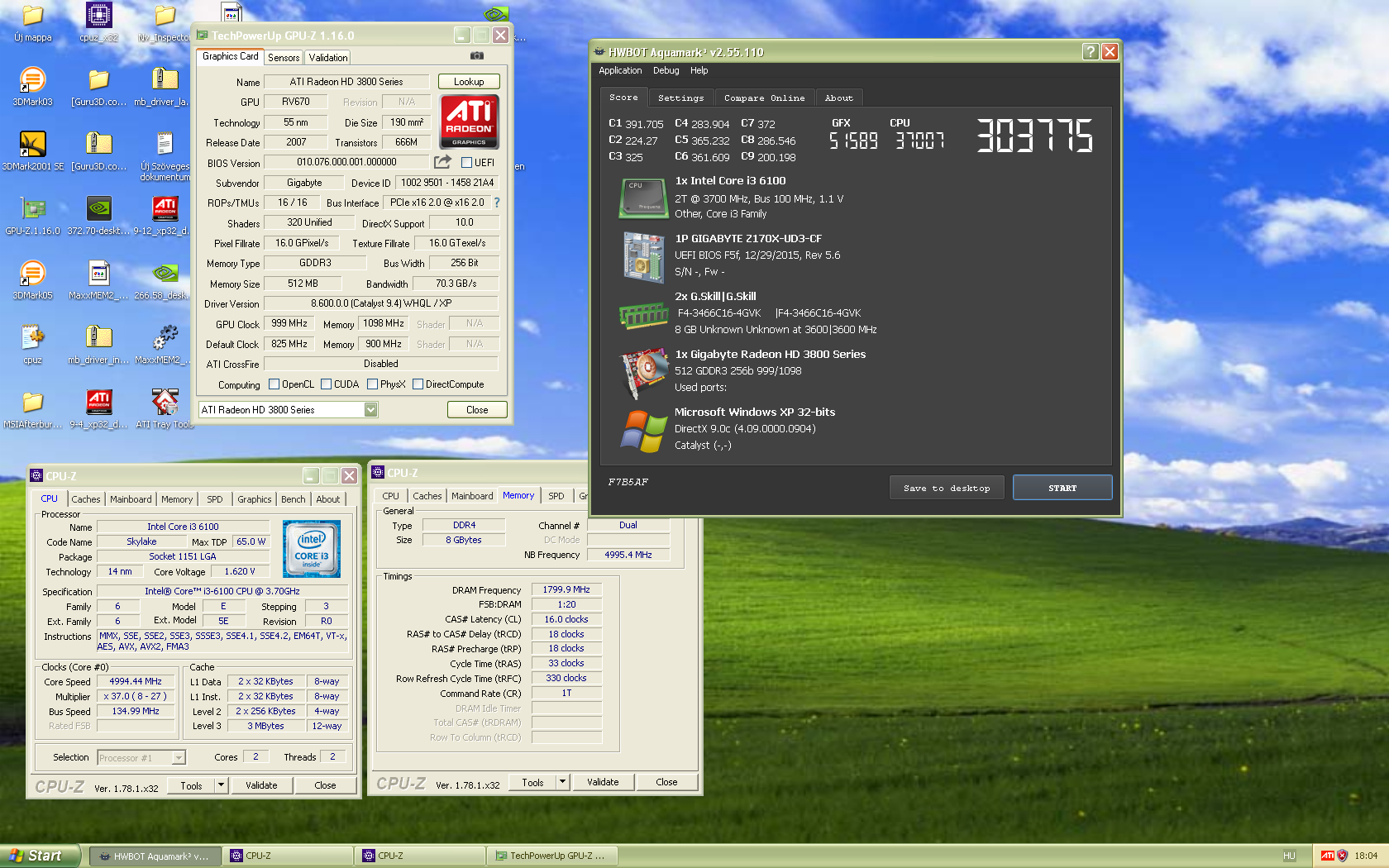
Task: Open the Bench tab in left CPU-Z
Action: [x=293, y=499]
